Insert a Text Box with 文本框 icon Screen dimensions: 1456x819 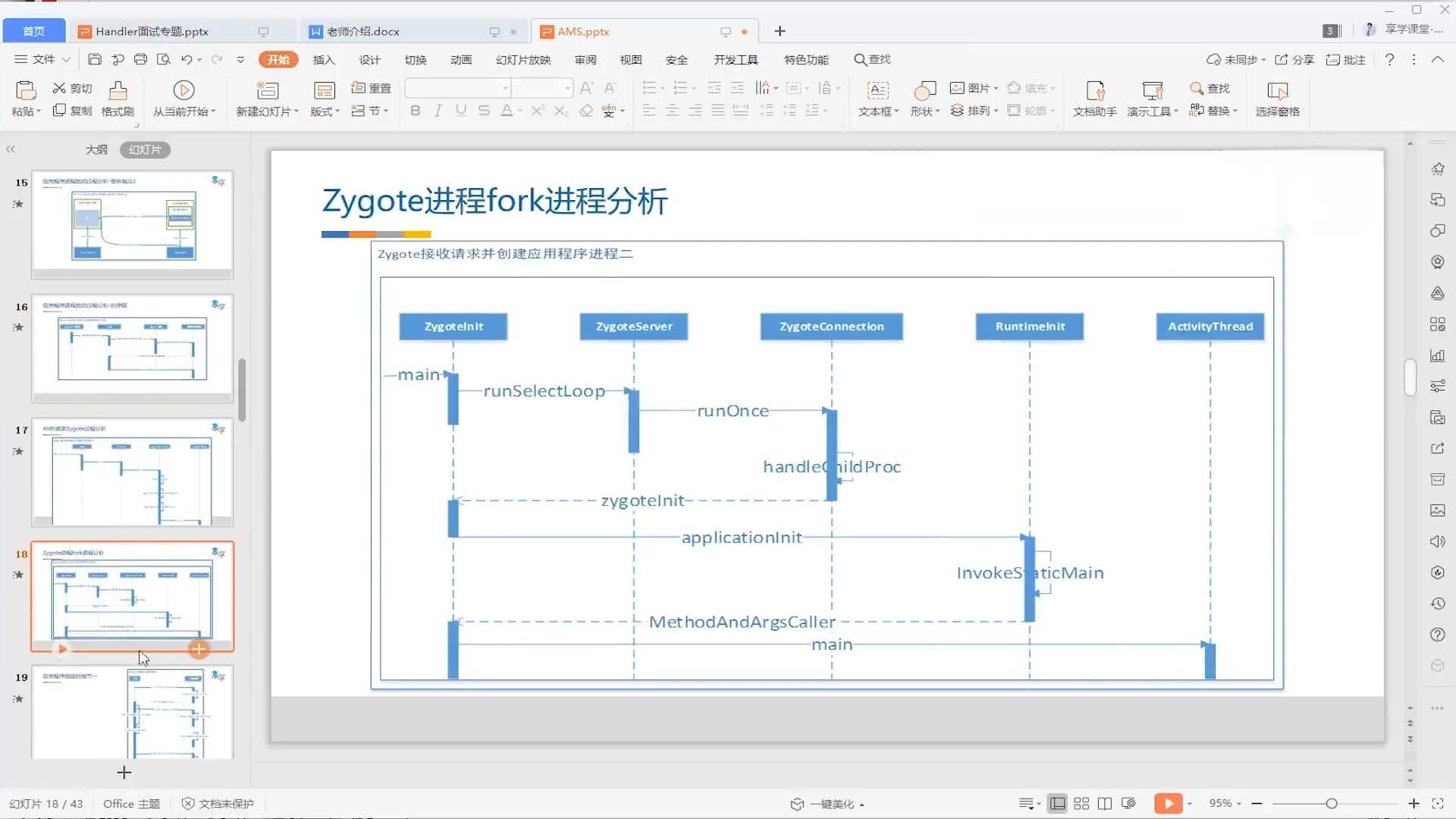click(x=877, y=90)
